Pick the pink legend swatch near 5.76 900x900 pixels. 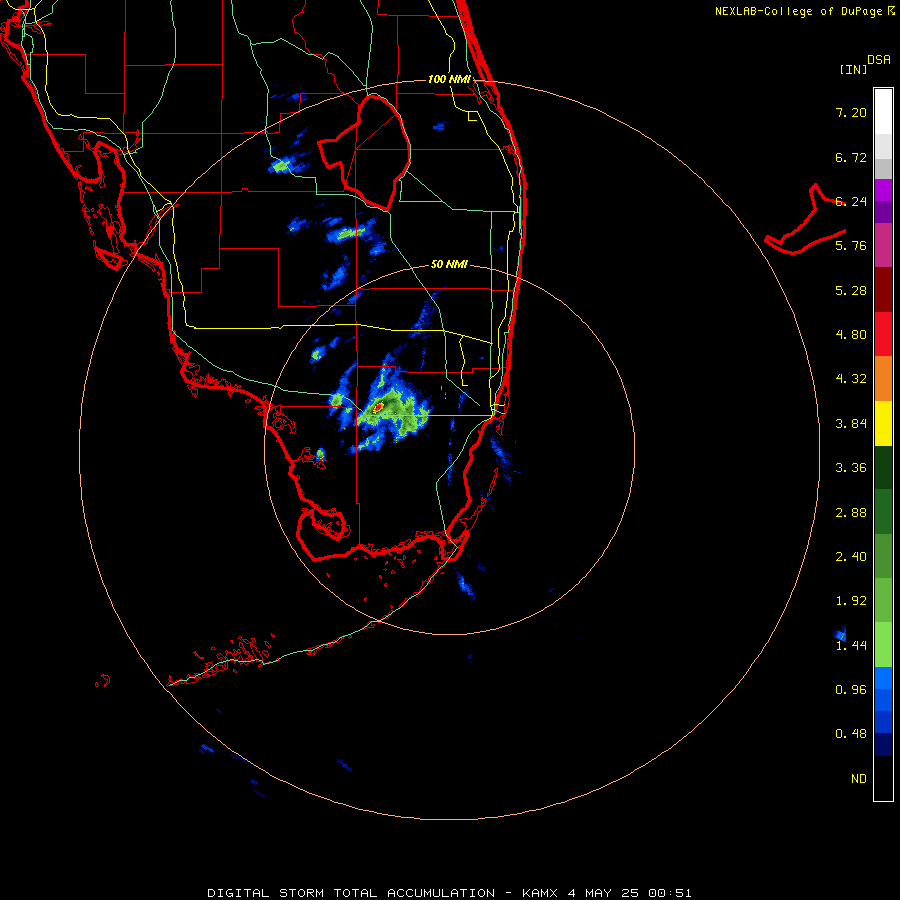point(883,245)
